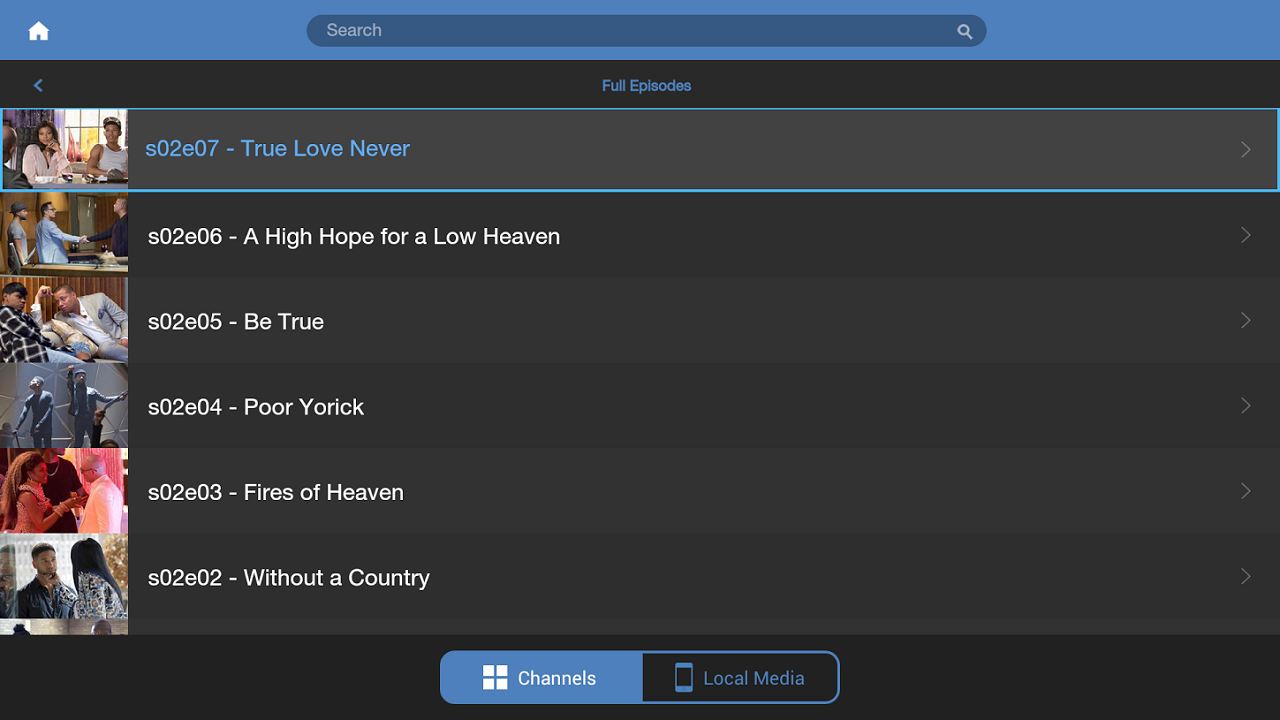Switch to the Local Media tab
The width and height of the screenshot is (1280, 720).
click(740, 678)
